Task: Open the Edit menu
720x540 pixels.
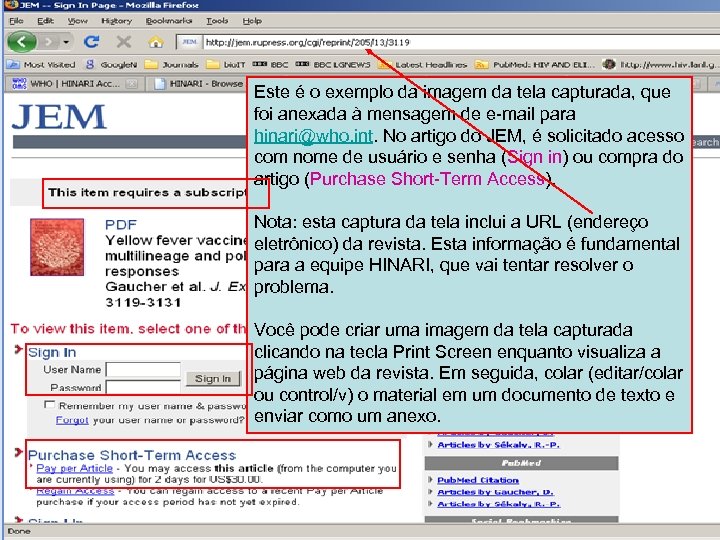Action: click(x=45, y=21)
